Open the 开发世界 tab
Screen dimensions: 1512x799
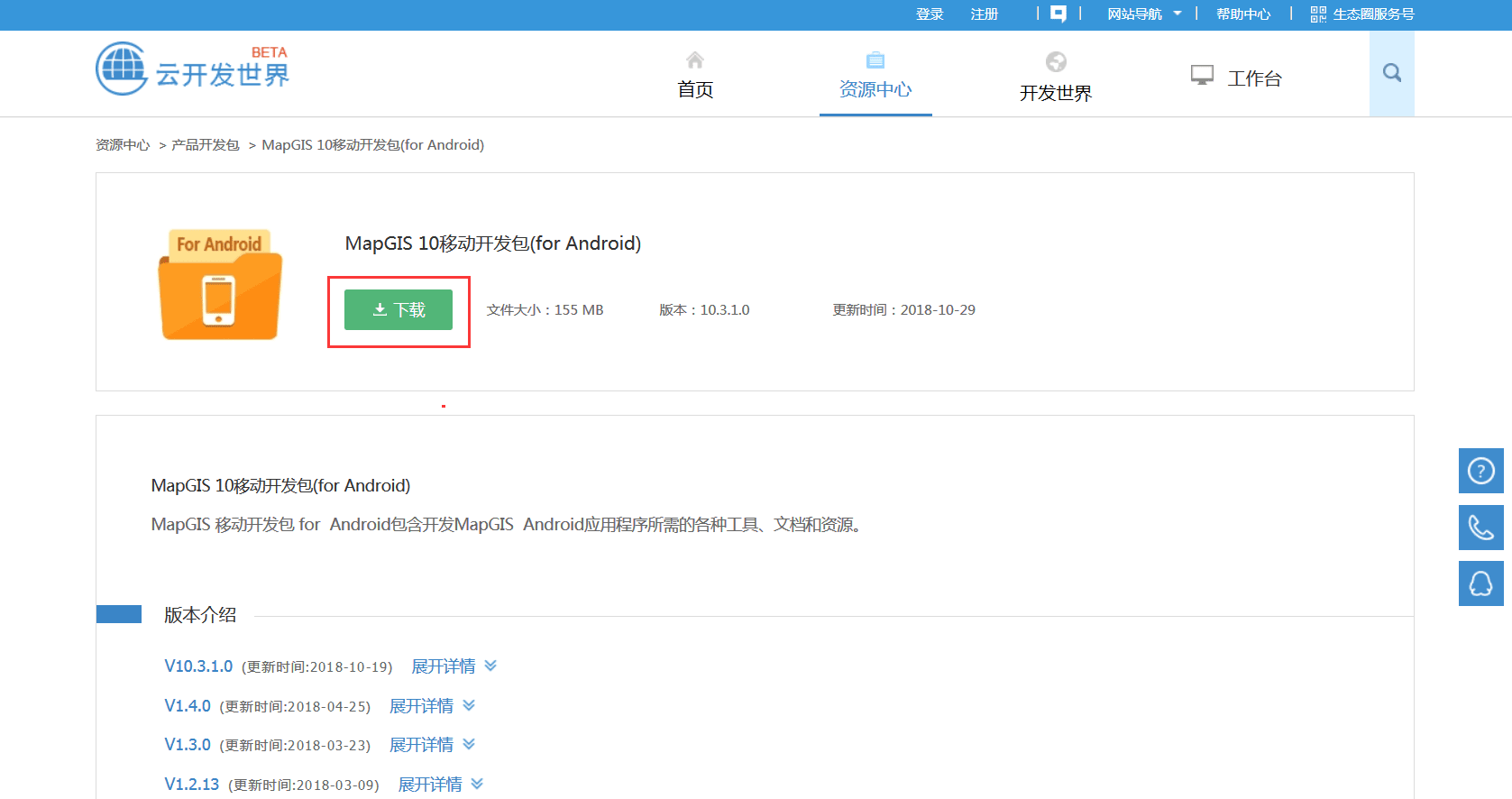click(x=1056, y=93)
